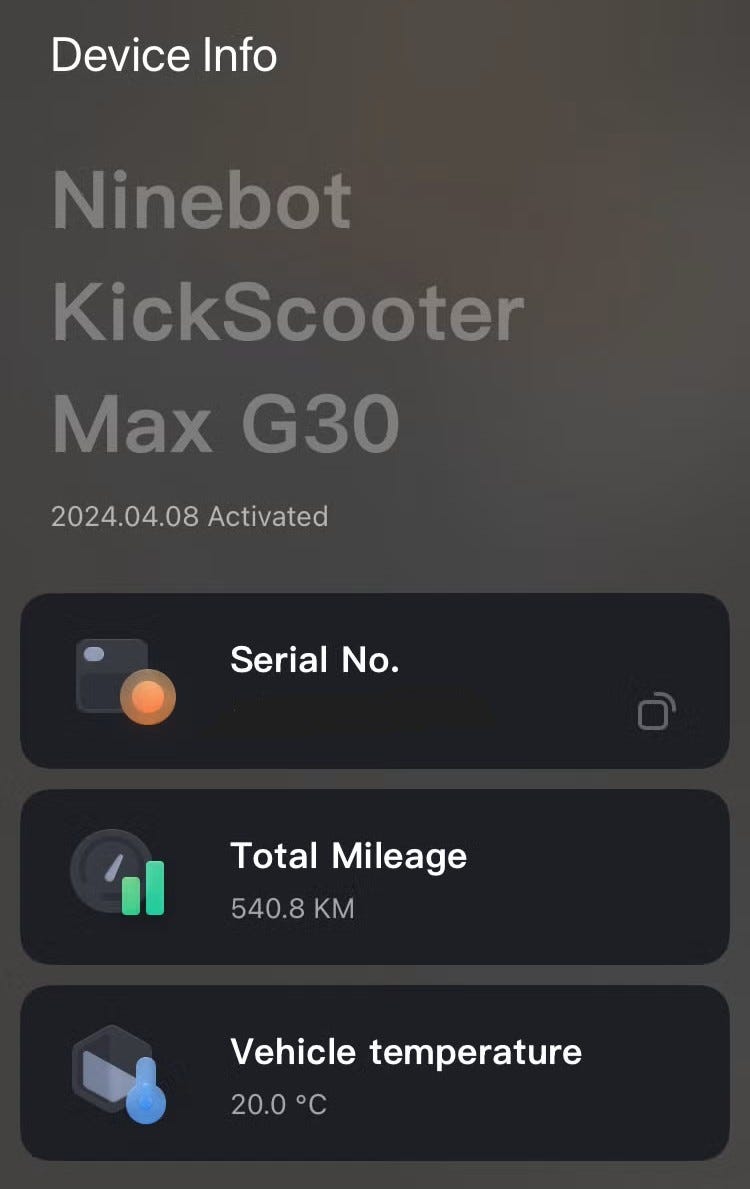Tap the Device Info page title
Screen dimensions: 750x1189
point(164,54)
